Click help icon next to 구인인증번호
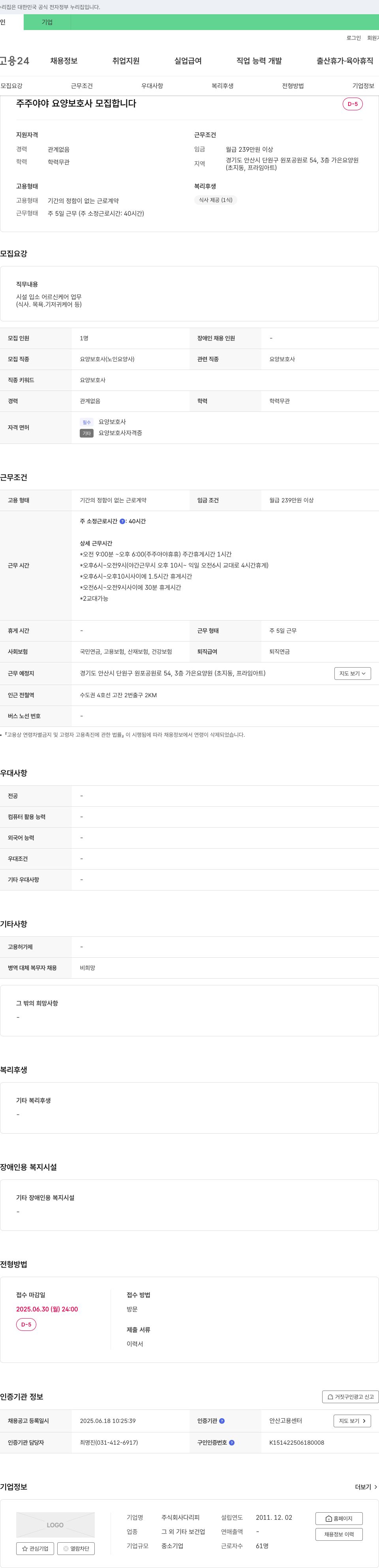 (232, 1443)
